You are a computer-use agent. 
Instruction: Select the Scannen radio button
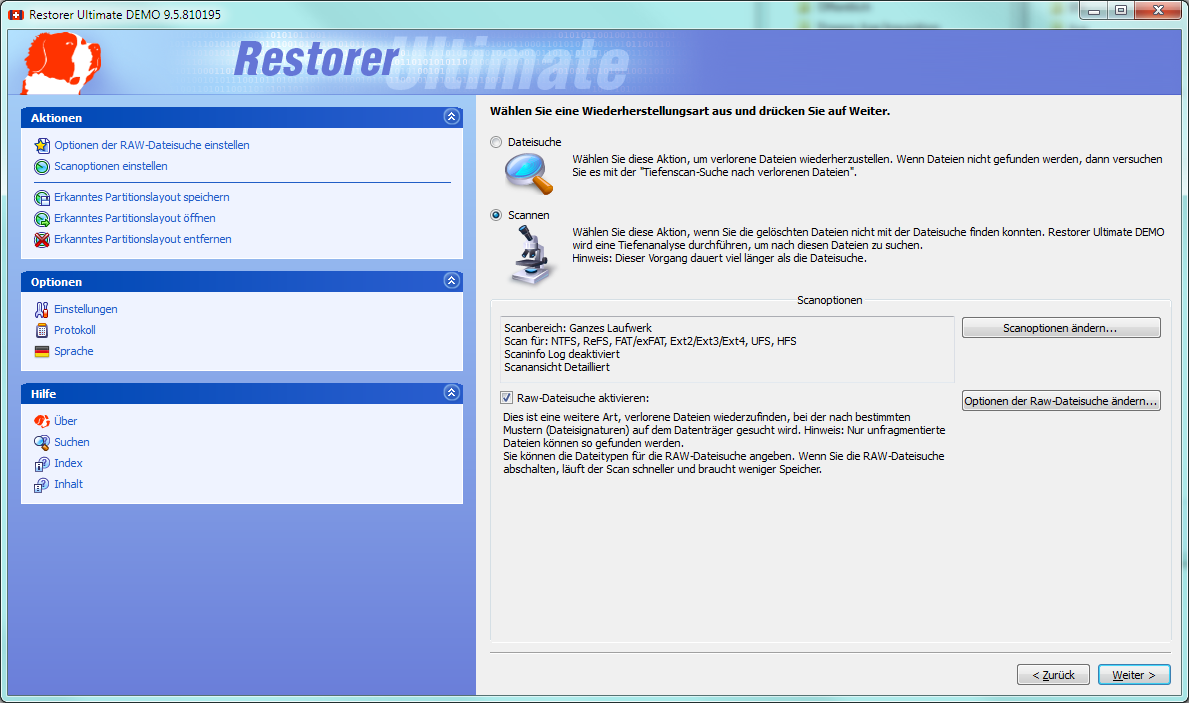pyautogui.click(x=496, y=215)
